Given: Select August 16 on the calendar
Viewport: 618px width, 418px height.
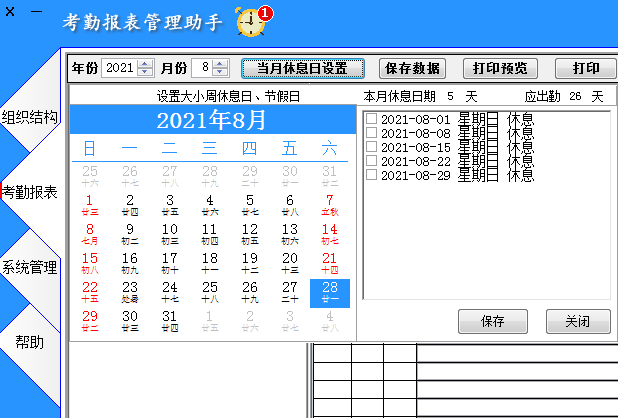Looking at the screenshot, I should pos(130,264).
